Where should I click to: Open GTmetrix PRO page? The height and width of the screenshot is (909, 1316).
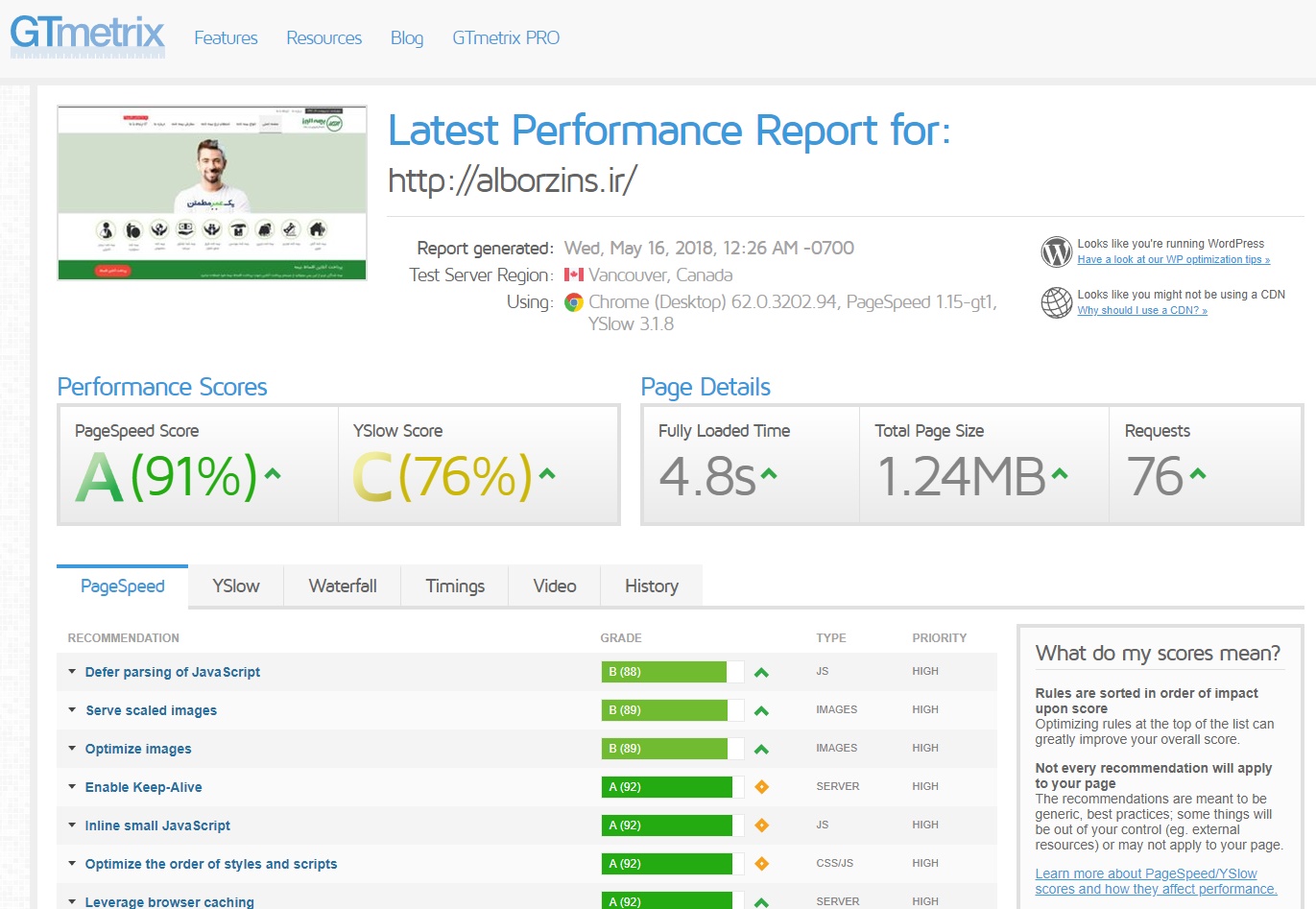coord(506,38)
